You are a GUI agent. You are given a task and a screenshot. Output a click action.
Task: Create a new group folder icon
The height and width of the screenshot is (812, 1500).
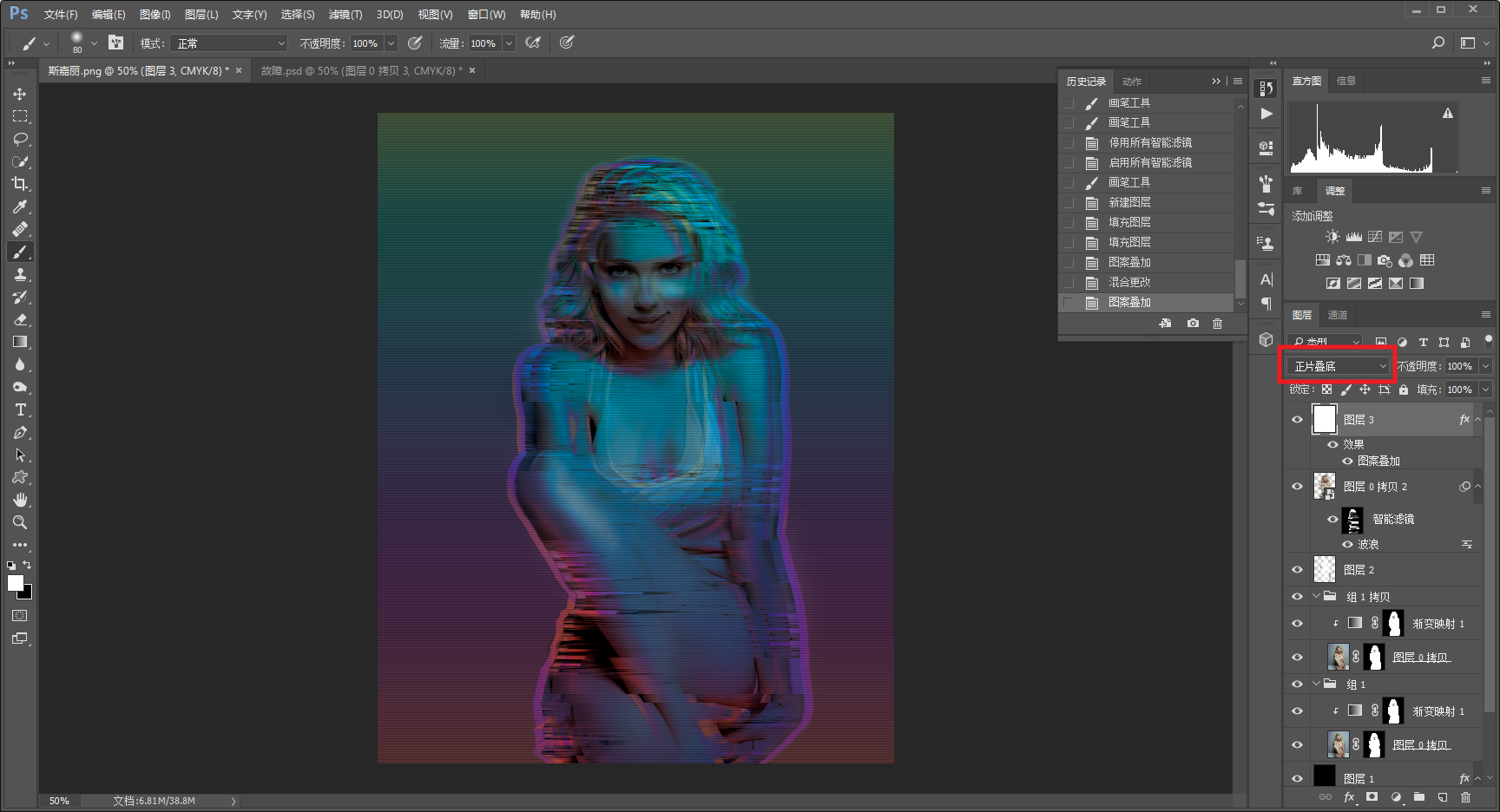coord(1418,797)
